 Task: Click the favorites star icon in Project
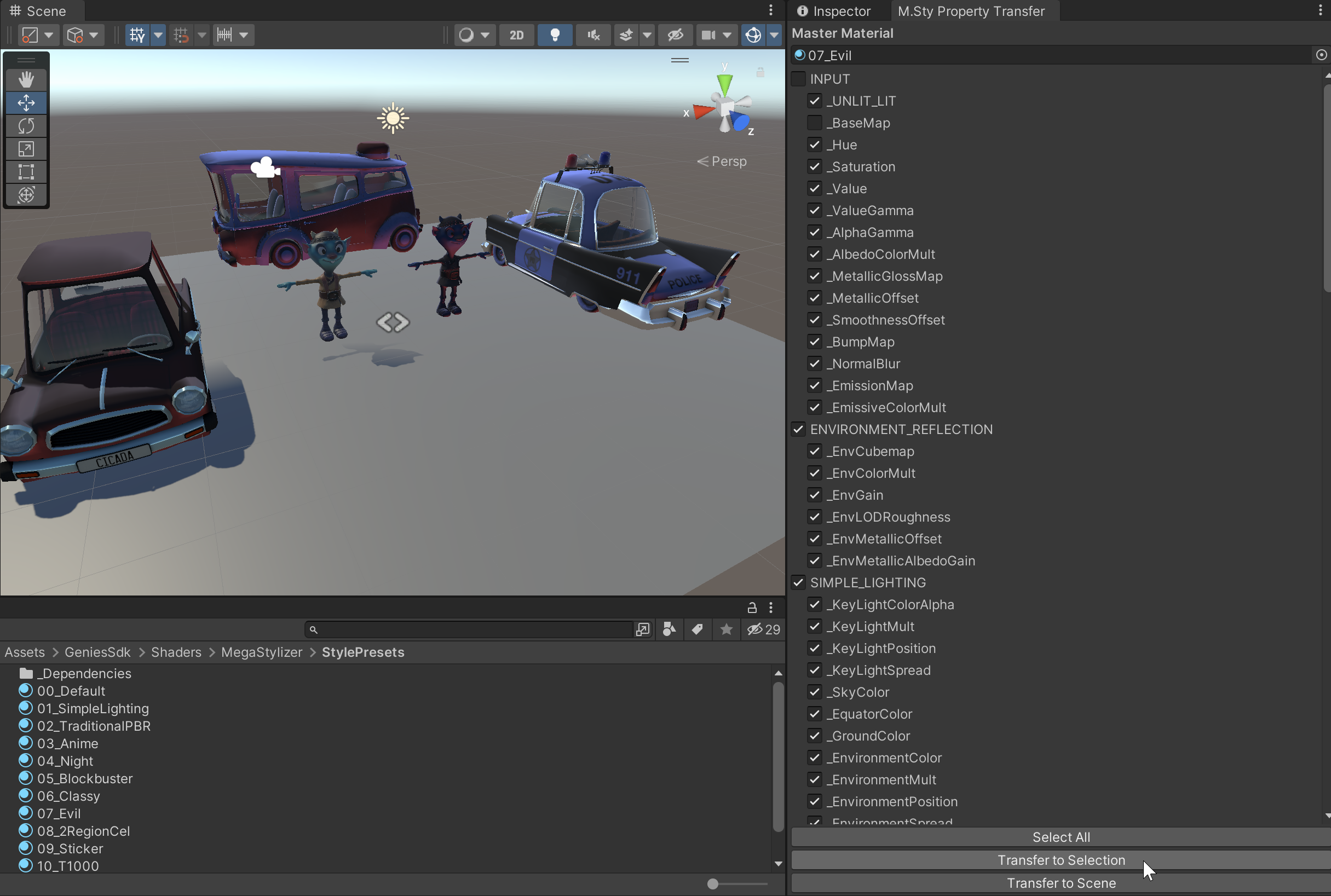point(727,629)
